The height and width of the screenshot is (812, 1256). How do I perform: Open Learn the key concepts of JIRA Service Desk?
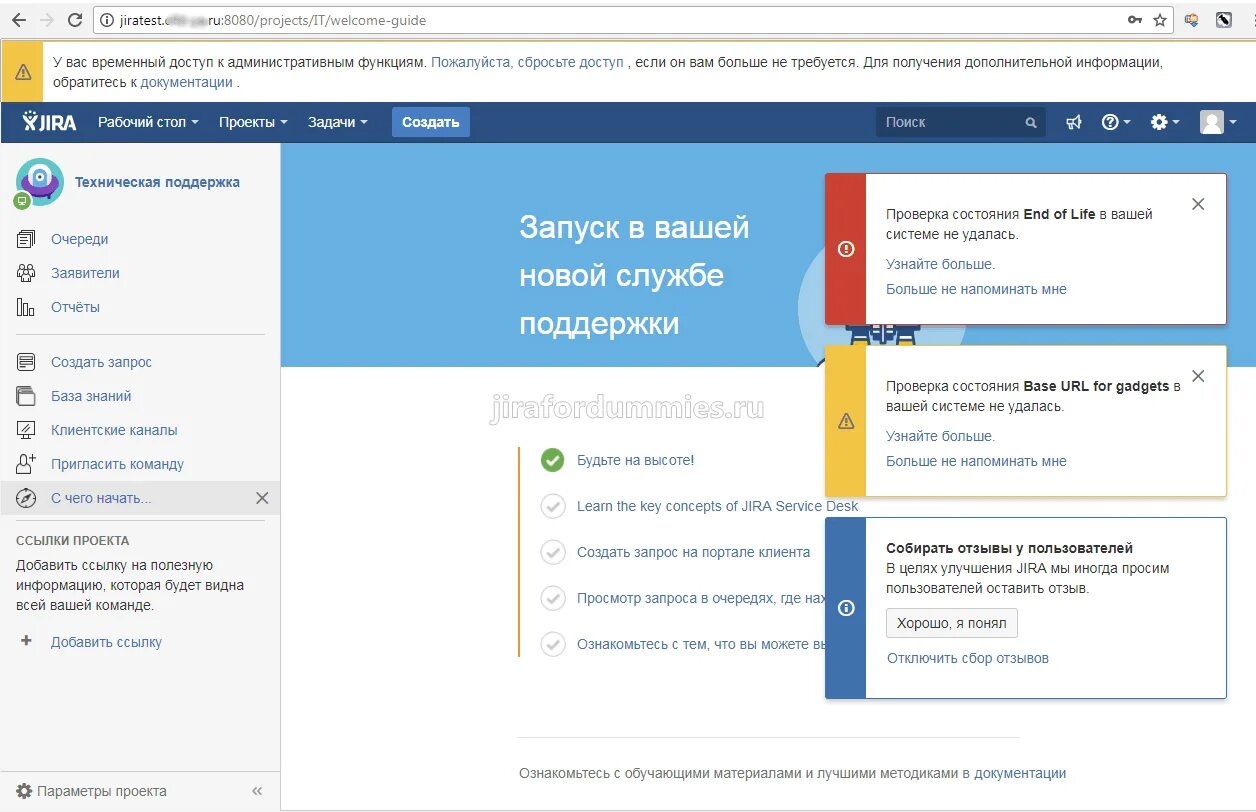(717, 506)
